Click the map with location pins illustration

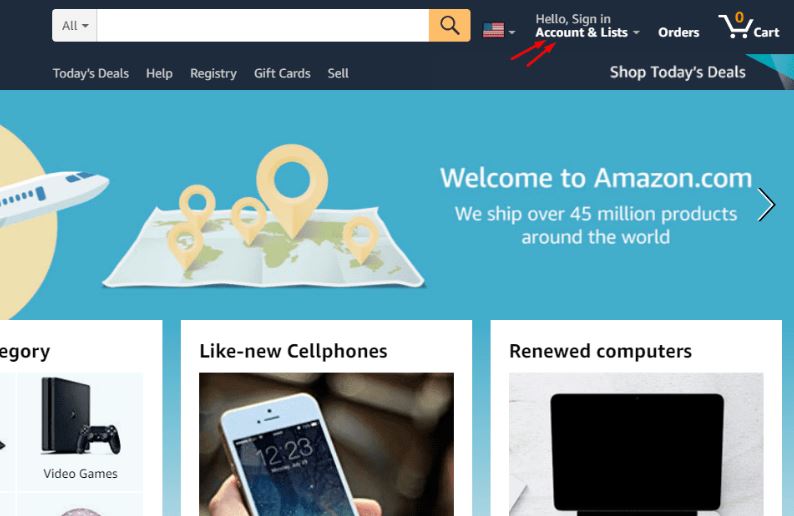(263, 218)
